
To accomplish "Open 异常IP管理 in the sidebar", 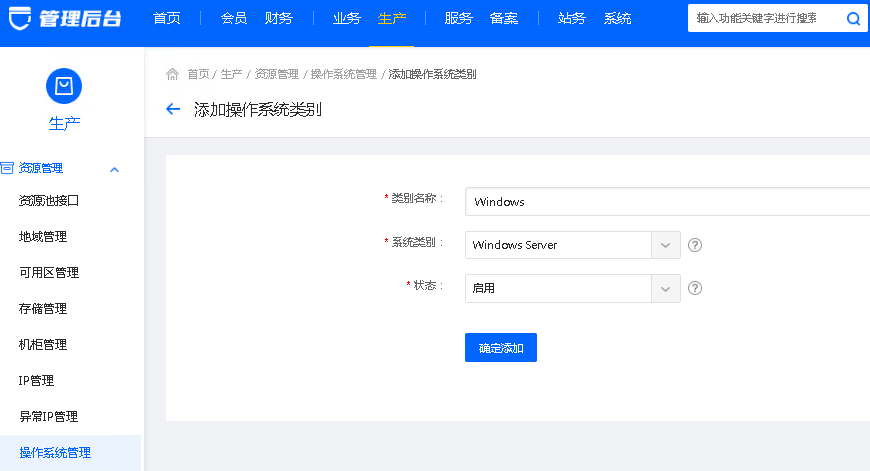I will [x=49, y=416].
